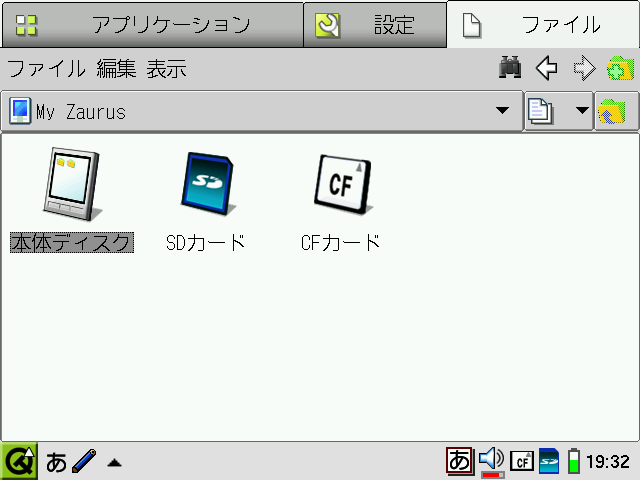Image resolution: width=640 pixels, height=480 pixels.
Task: Expand the My Zaurus location dropdown
Action: click(x=502, y=110)
